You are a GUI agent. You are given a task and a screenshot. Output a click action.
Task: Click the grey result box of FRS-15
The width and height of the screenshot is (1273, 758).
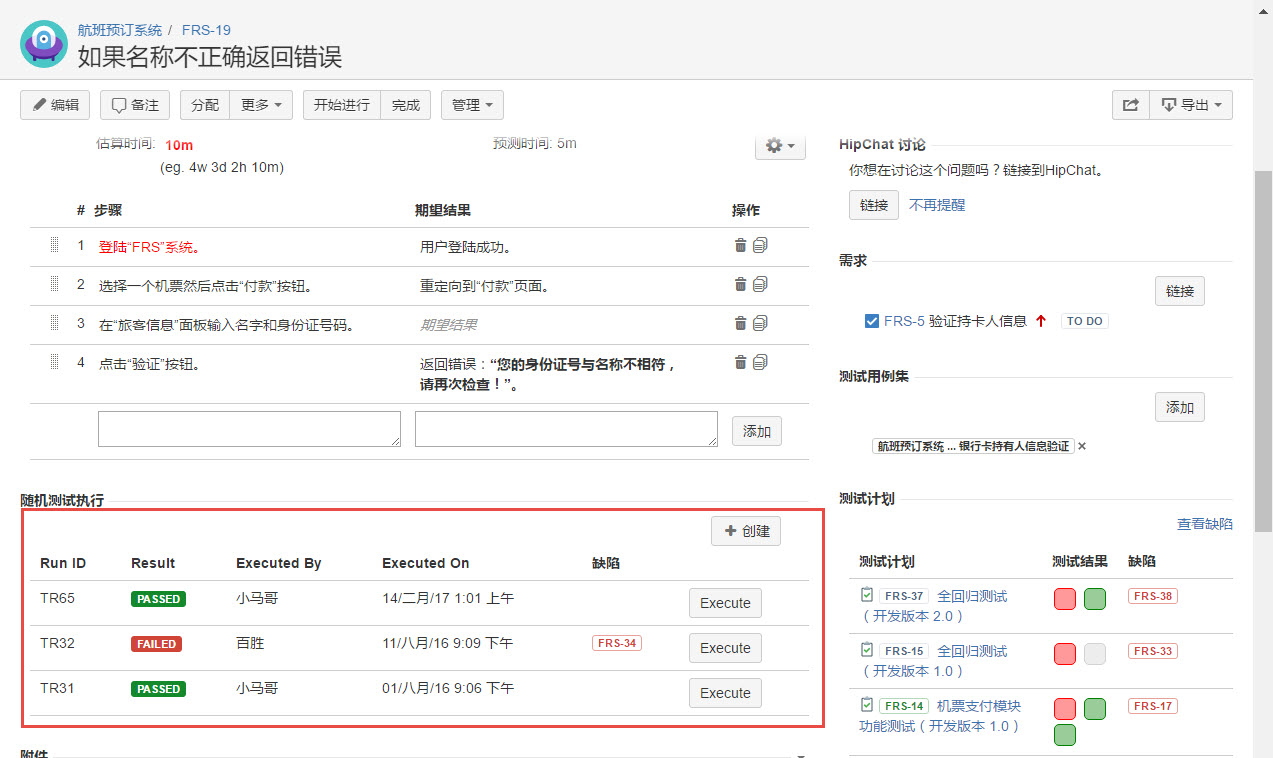pos(1095,654)
